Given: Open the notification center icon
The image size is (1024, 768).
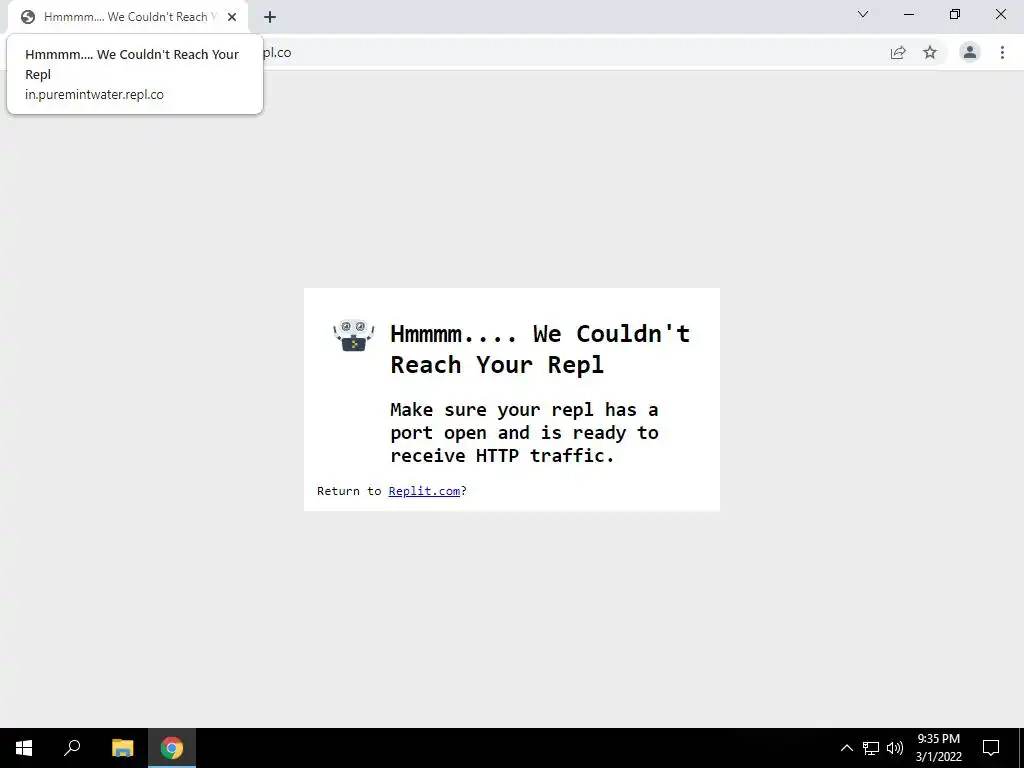Looking at the screenshot, I should [991, 748].
